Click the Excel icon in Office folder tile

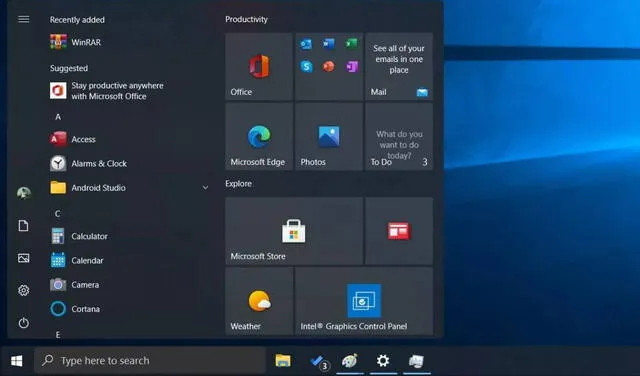(352, 44)
